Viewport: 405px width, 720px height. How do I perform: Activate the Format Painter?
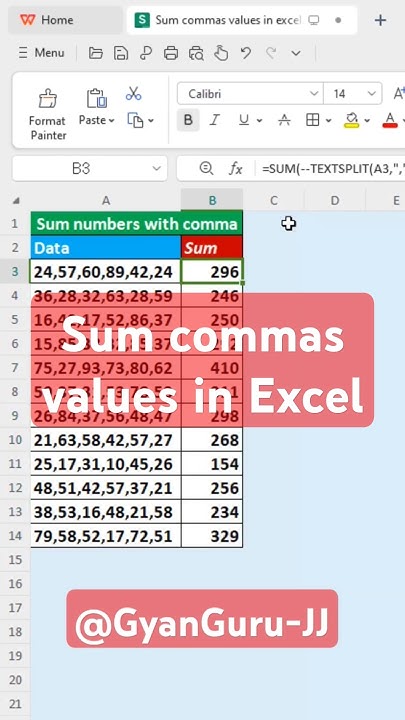pyautogui.click(x=47, y=114)
